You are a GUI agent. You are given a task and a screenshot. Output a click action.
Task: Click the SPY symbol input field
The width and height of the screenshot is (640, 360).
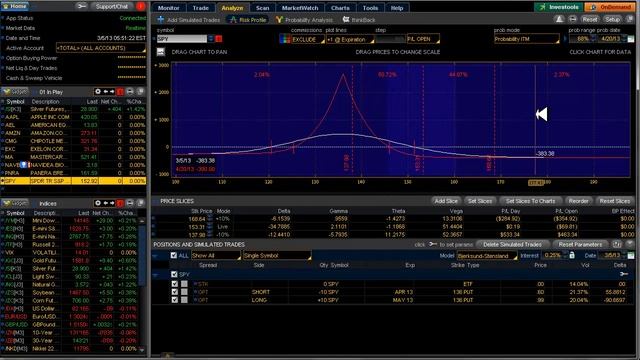coord(182,39)
